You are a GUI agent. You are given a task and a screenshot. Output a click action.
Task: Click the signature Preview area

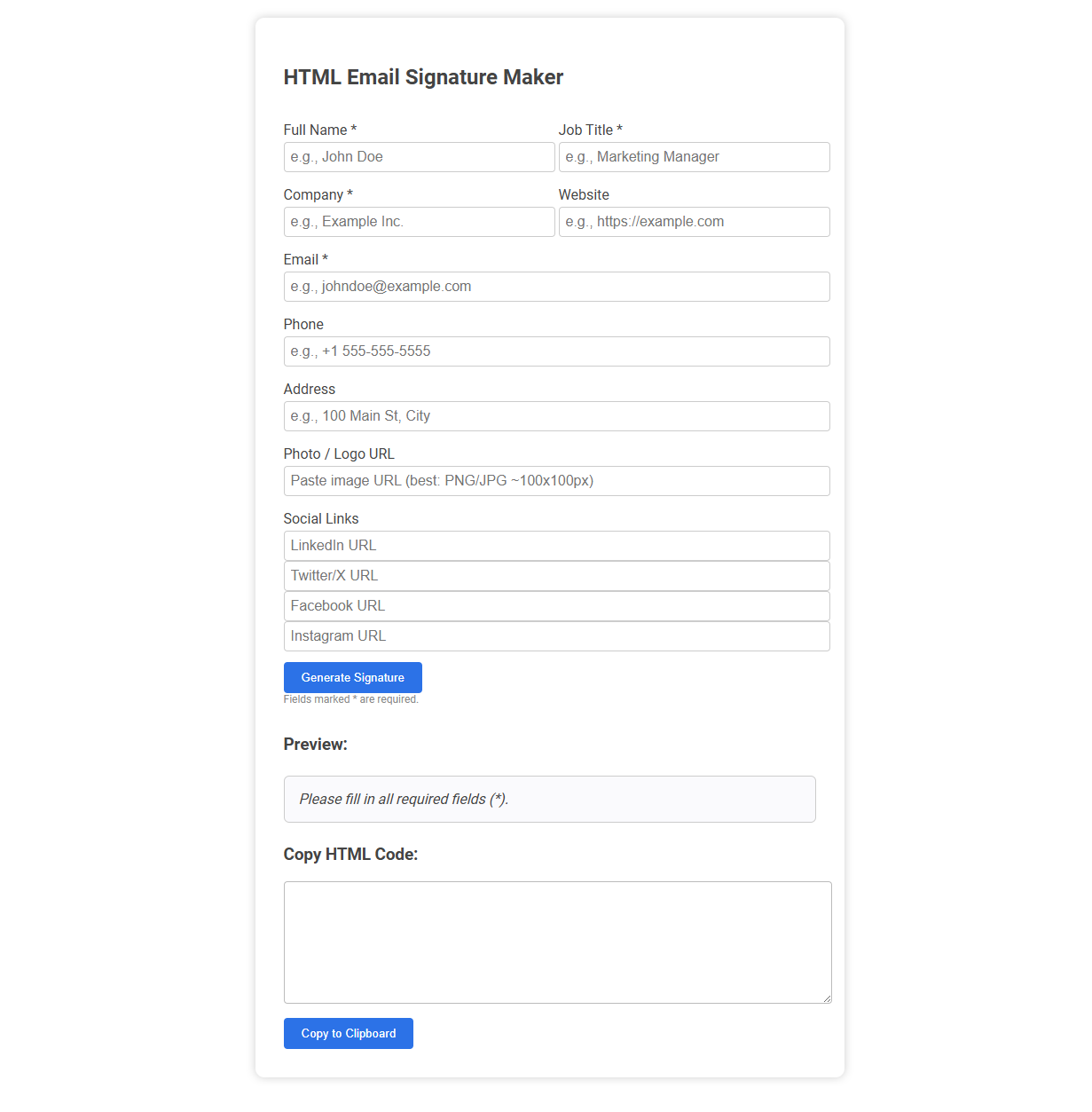pos(549,799)
